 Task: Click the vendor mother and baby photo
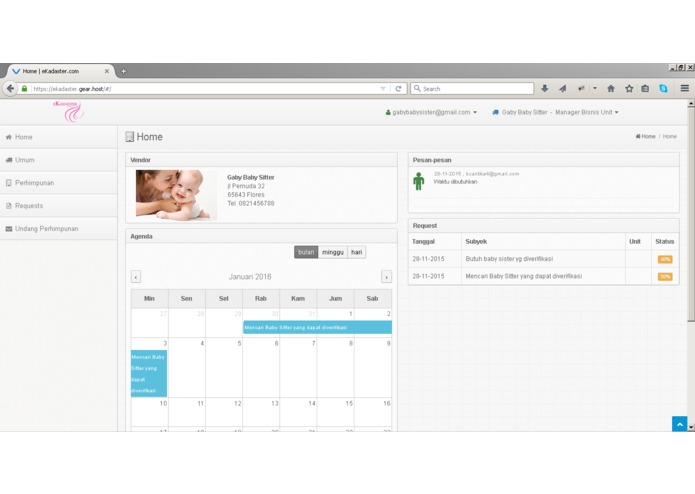point(176,194)
